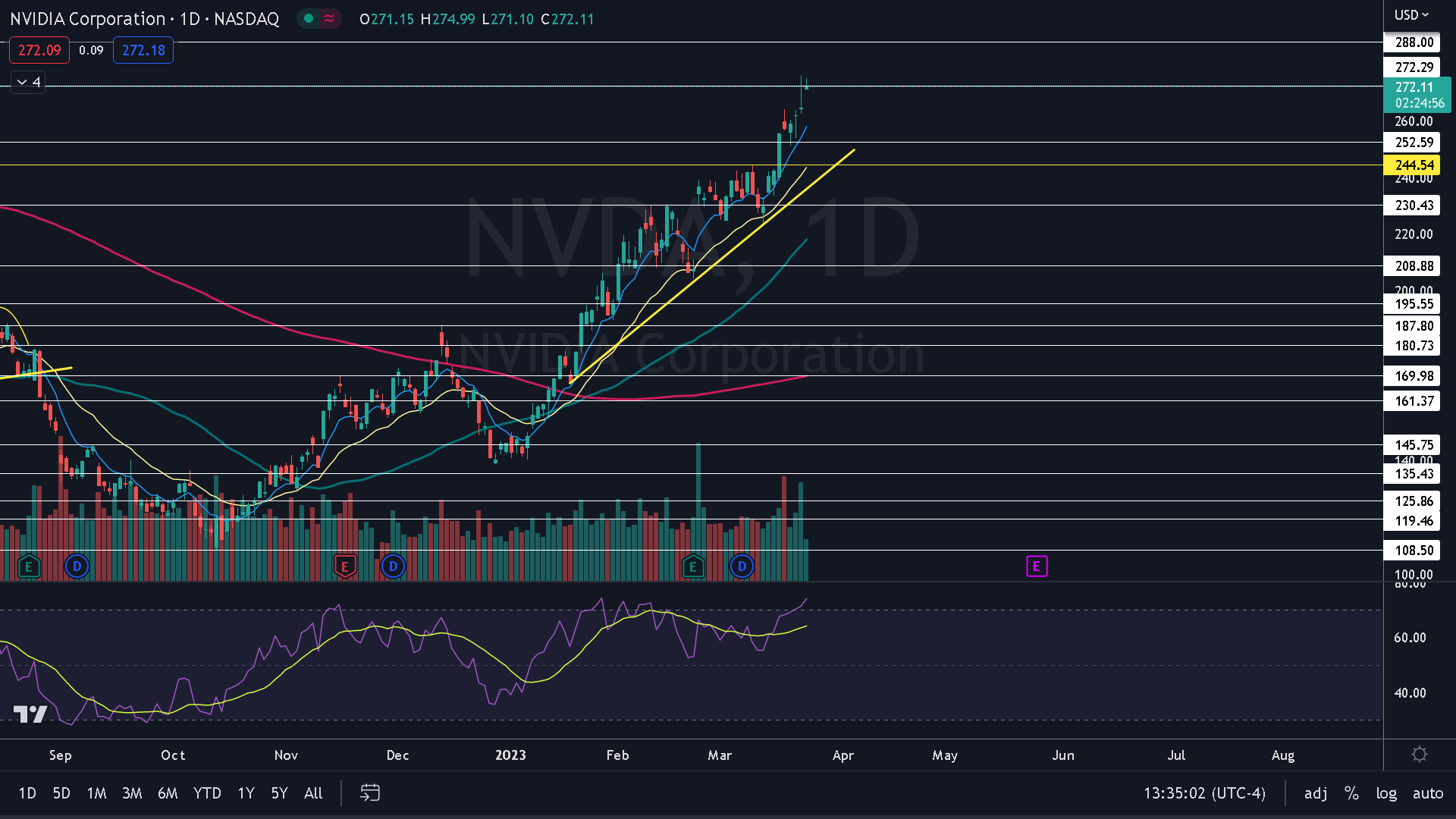Click the Apr label on time axis
This screenshot has width=1456, height=819.
tap(843, 755)
